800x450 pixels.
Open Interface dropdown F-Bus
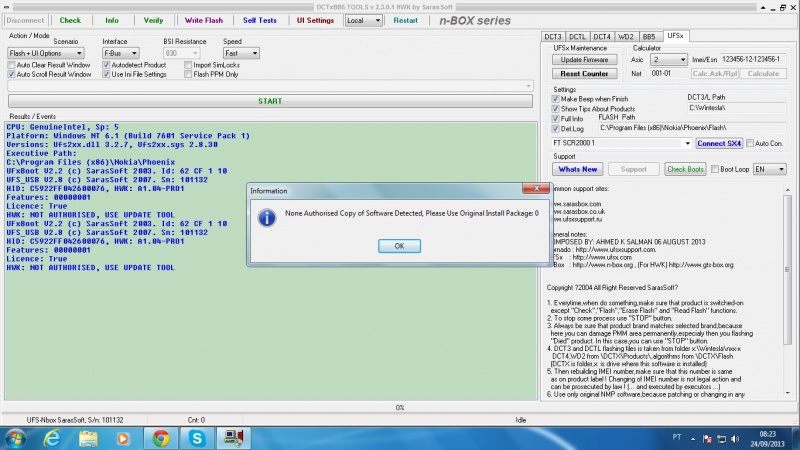(120, 53)
